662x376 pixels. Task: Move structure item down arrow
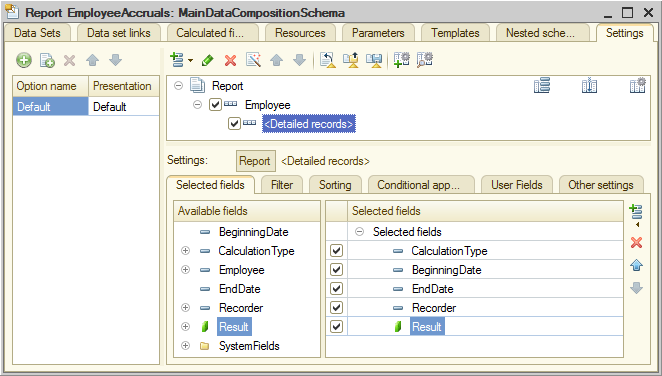(x=299, y=60)
